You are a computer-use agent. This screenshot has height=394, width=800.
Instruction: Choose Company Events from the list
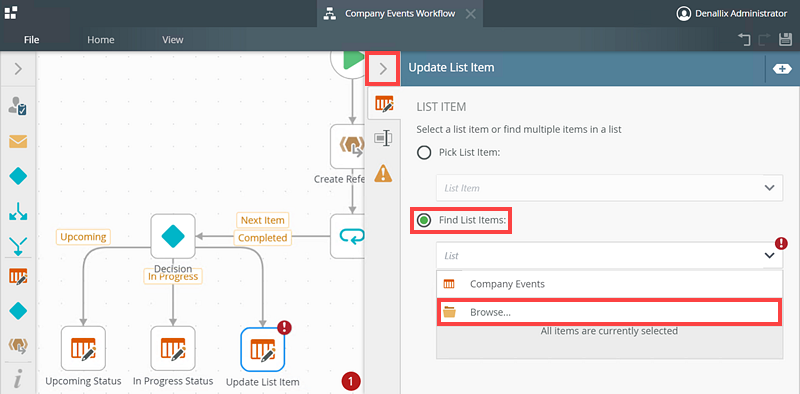pyautogui.click(x=609, y=284)
